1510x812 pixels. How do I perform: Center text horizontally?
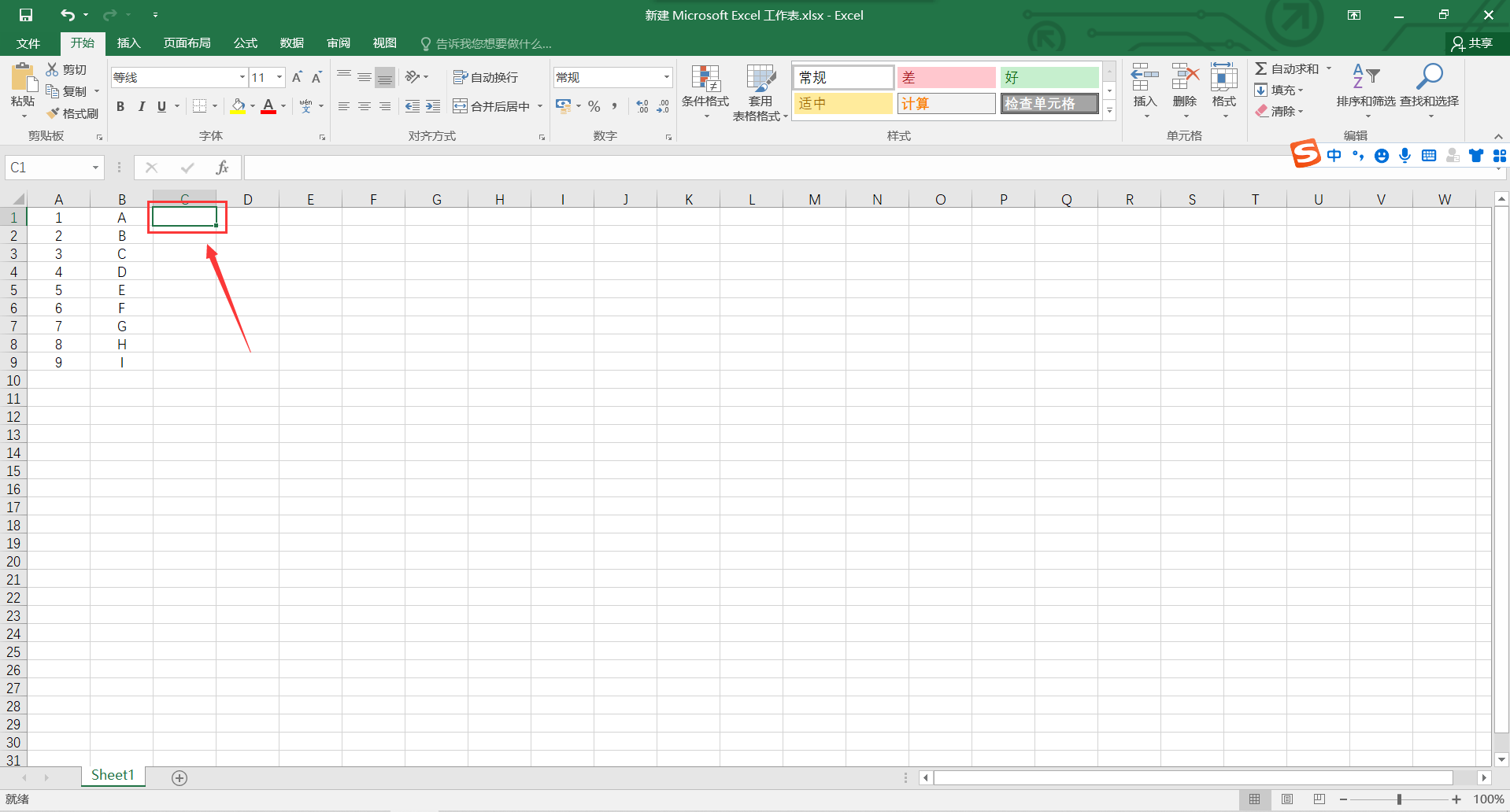click(365, 106)
